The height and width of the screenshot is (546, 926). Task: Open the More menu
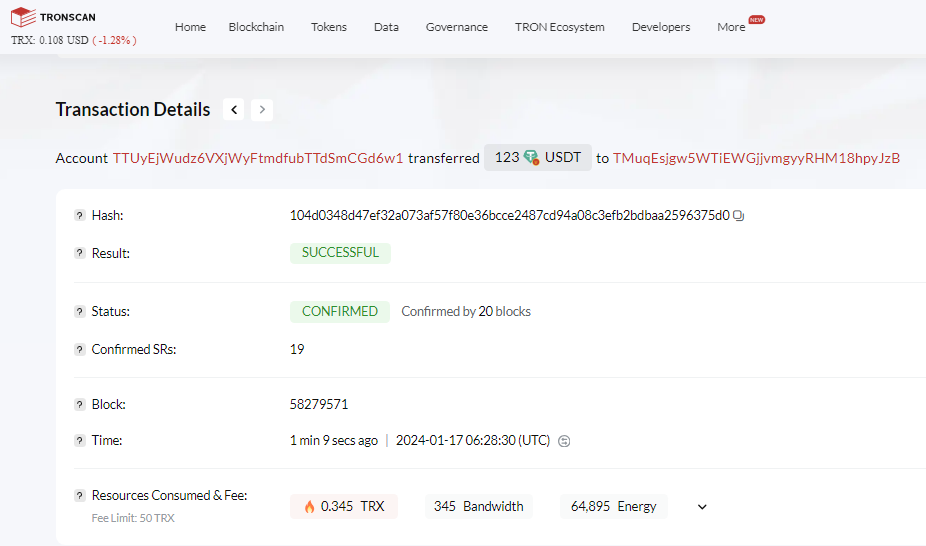point(731,27)
